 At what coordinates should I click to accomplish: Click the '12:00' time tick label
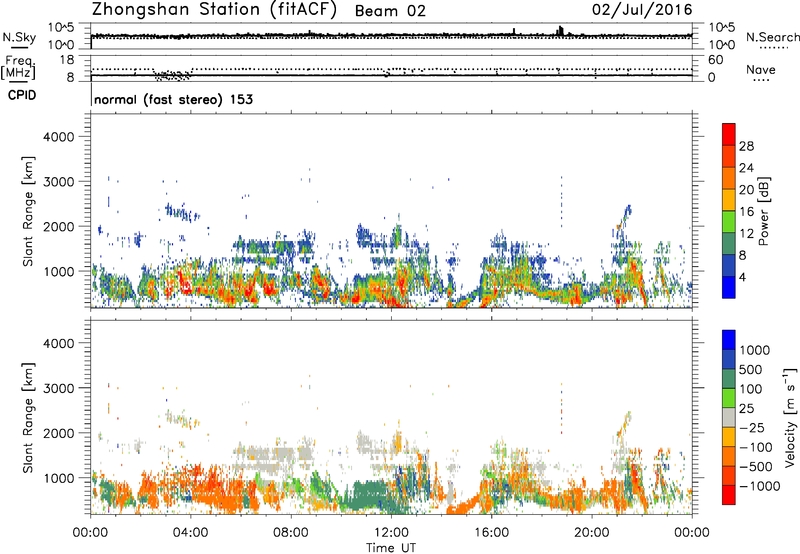[x=391, y=533]
